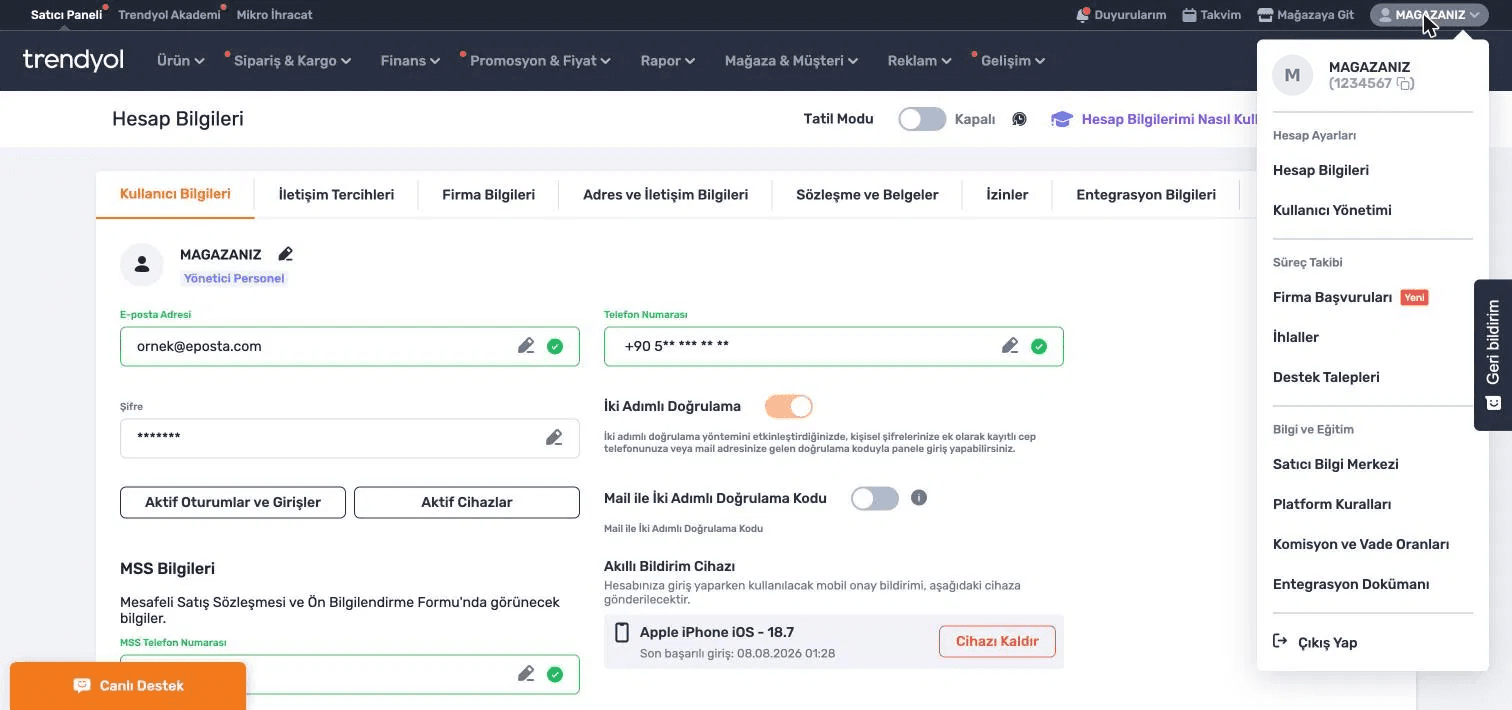This screenshot has height=710, width=1512.
Task: Expand the Ürün menu
Action: [x=181, y=60]
